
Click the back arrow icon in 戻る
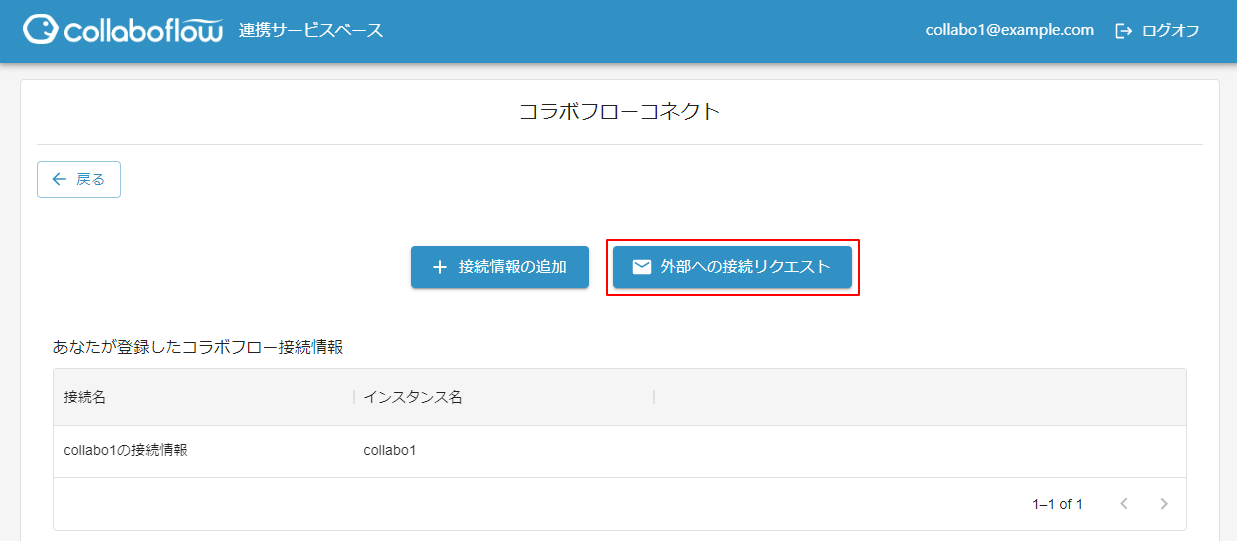pos(59,179)
